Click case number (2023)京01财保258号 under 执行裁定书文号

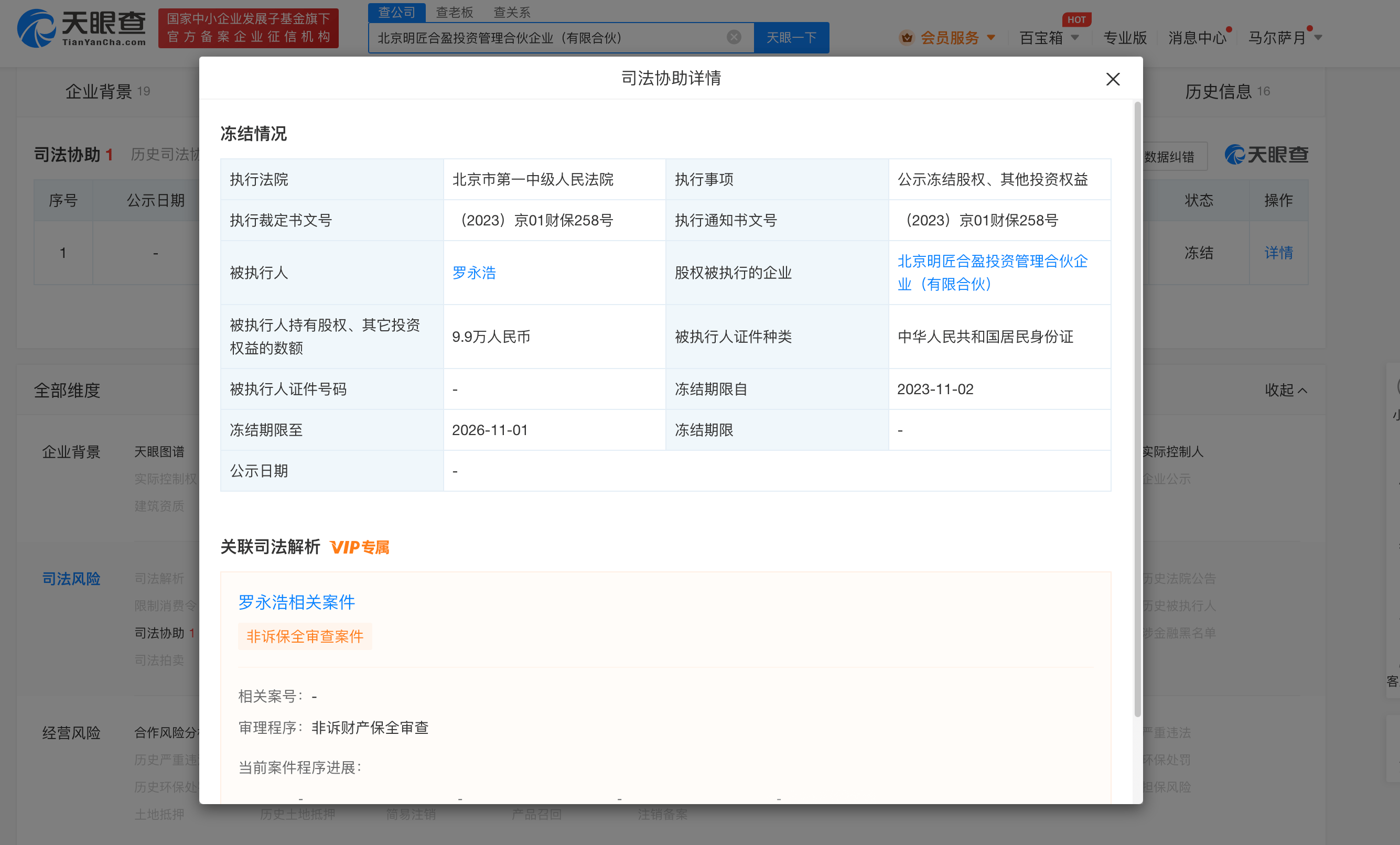pos(535,220)
